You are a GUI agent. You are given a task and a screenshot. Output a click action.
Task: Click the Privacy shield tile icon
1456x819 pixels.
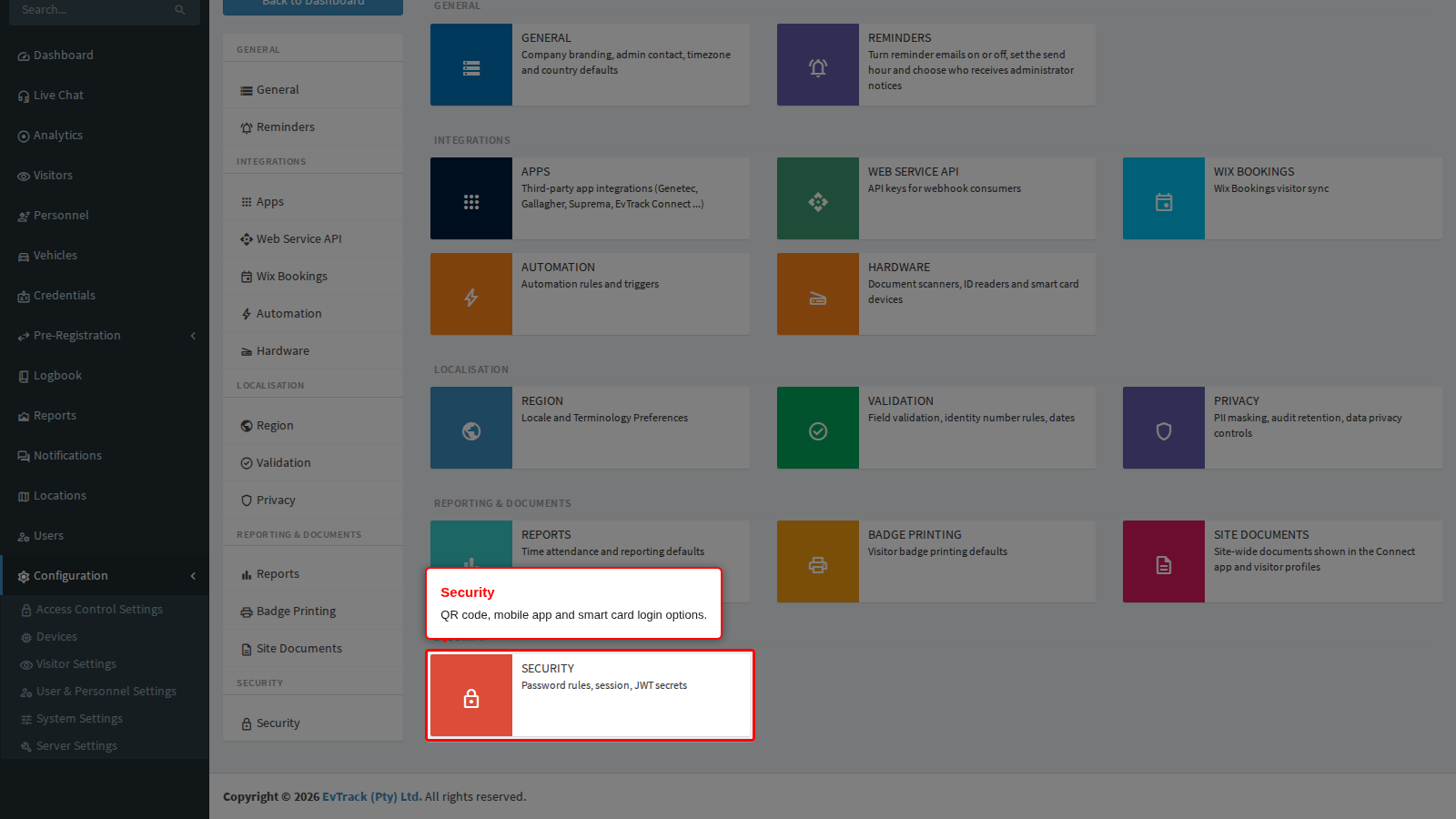(1164, 431)
